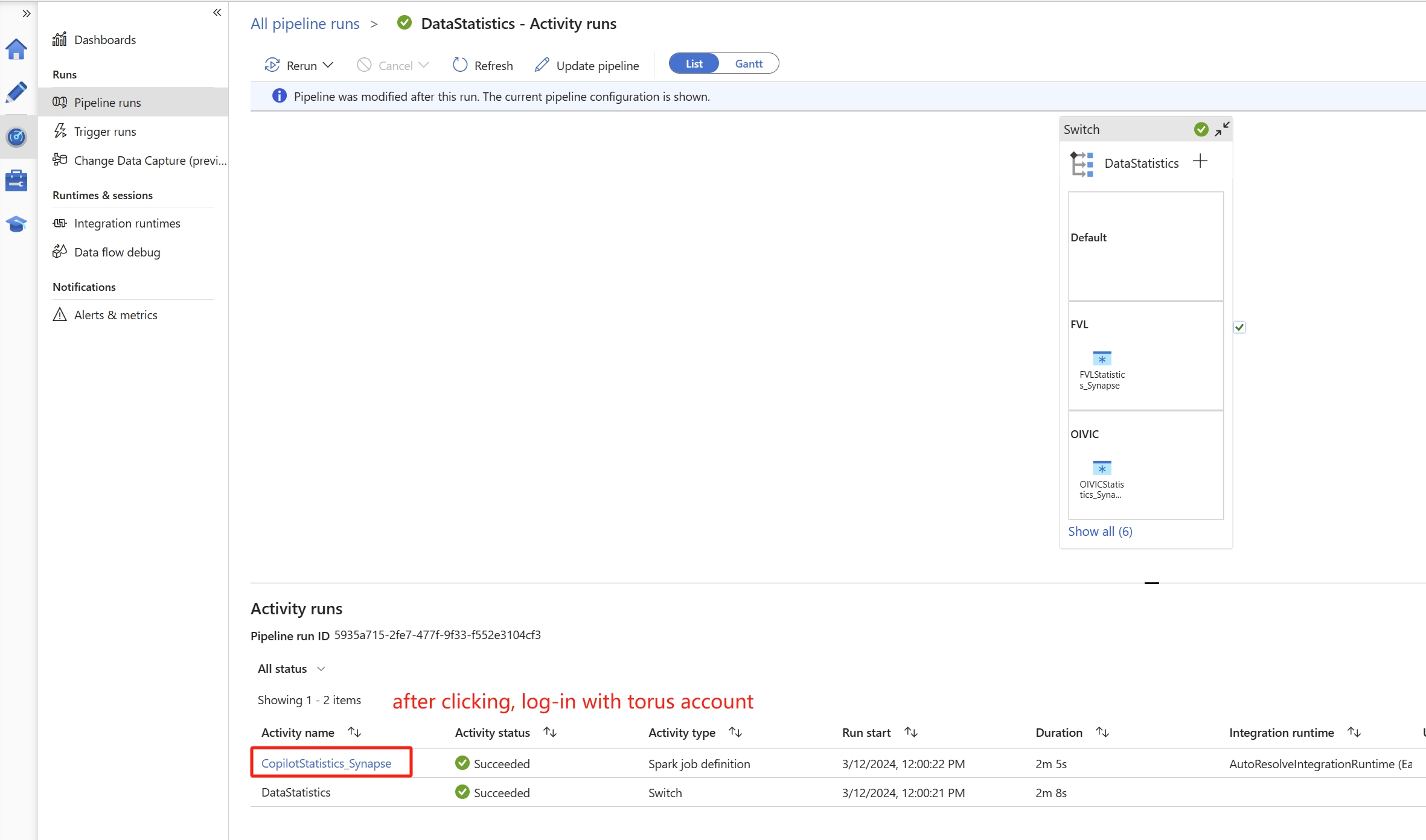Click the blue info icon in banner
This screenshot has height=840, width=1426.
point(279,96)
